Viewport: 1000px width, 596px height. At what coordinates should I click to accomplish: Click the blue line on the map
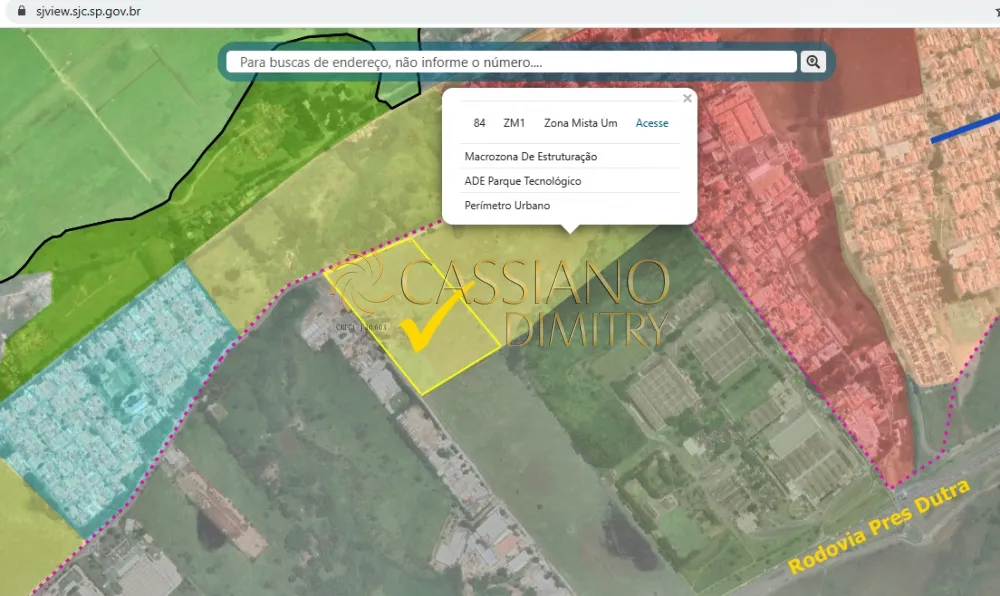964,129
